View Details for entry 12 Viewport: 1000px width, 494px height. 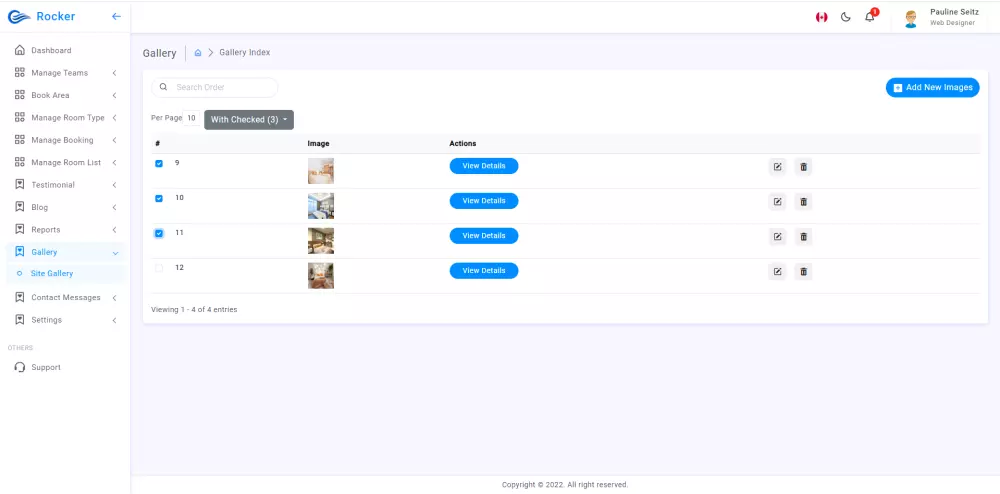(484, 271)
